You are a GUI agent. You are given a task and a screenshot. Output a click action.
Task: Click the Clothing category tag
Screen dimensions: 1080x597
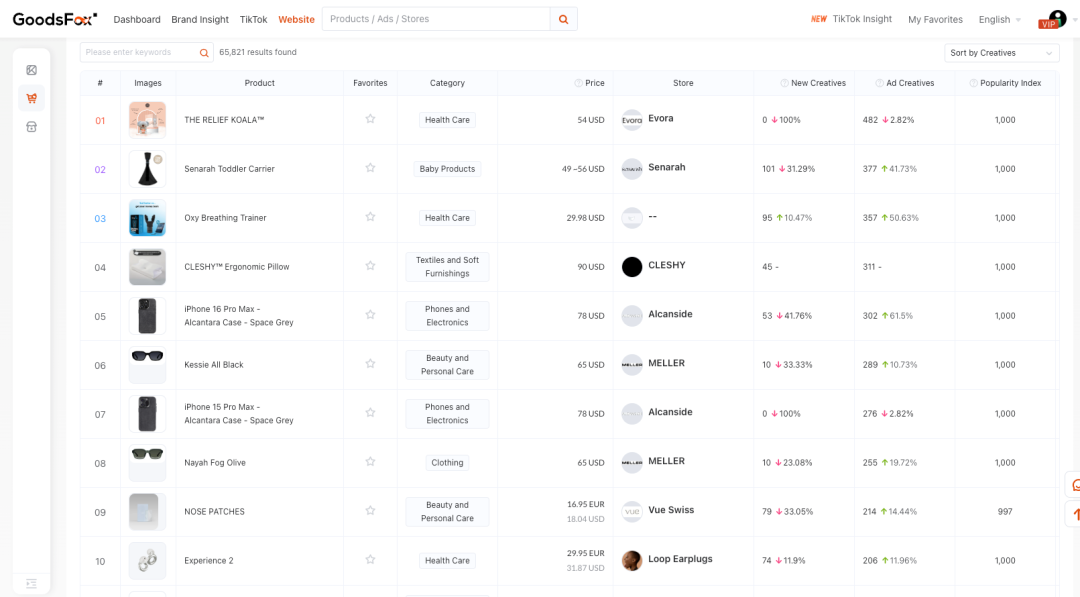447,463
